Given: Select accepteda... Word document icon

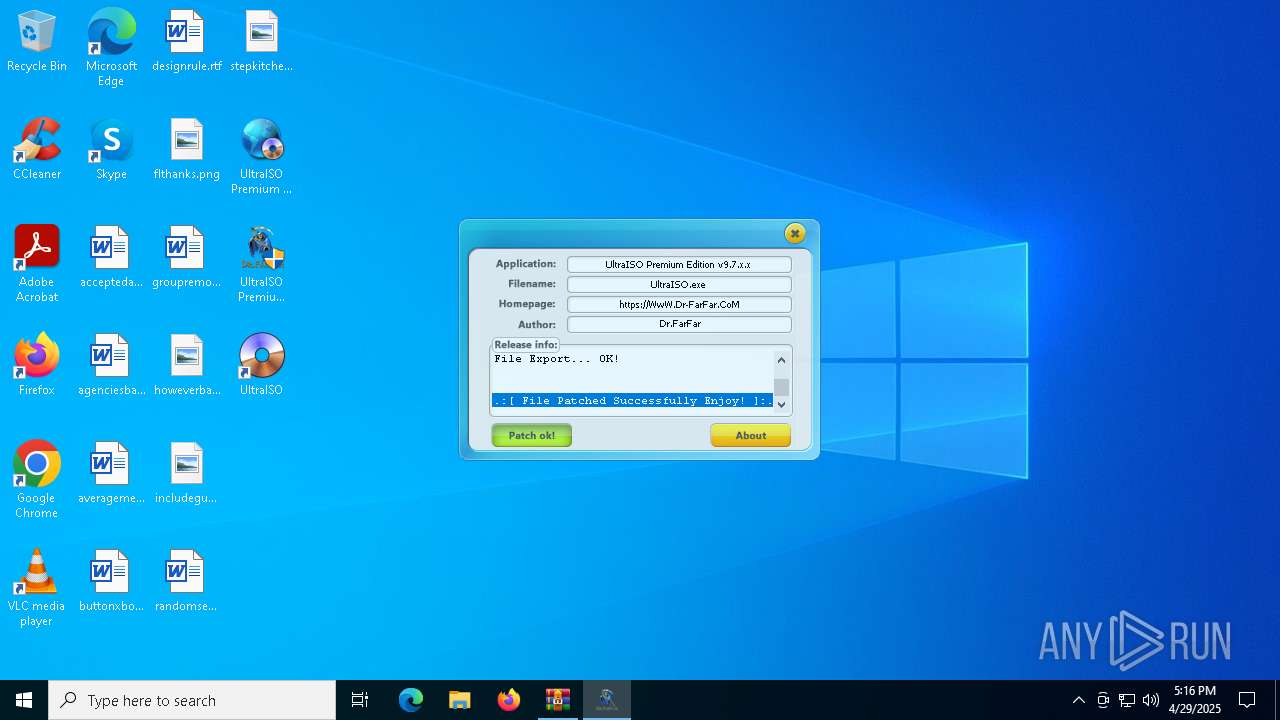Looking at the screenshot, I should (x=111, y=258).
